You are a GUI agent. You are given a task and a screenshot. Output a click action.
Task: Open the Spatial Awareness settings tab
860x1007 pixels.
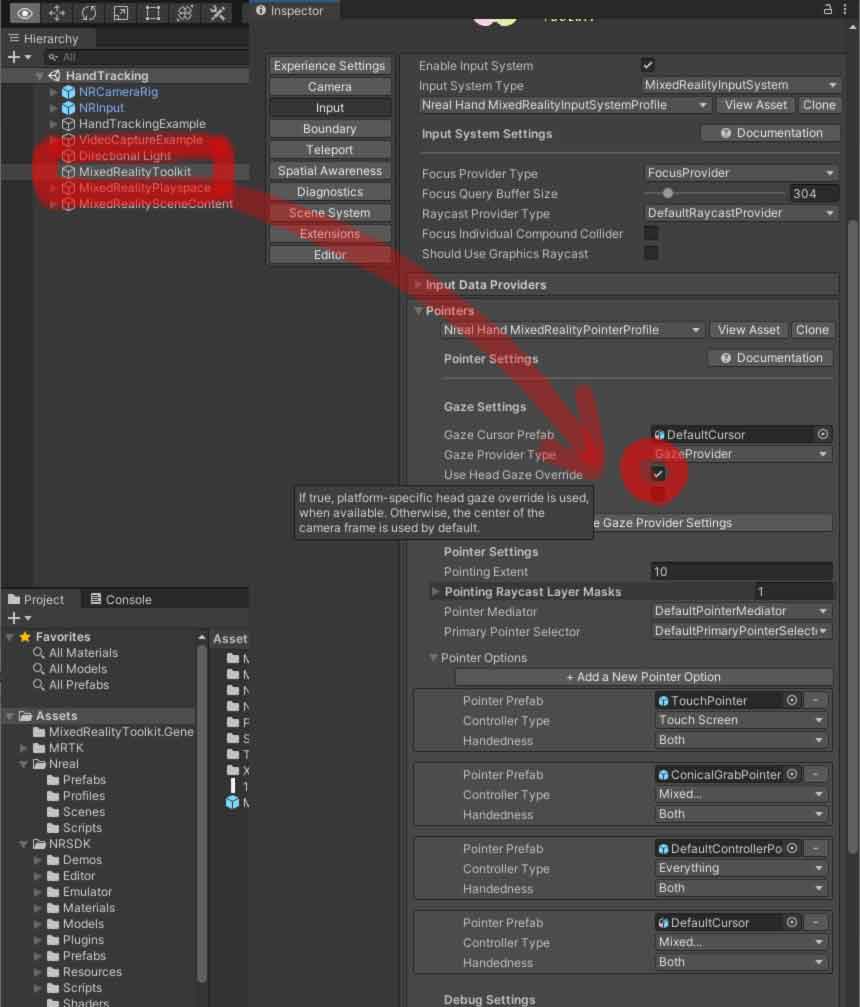tap(329, 171)
